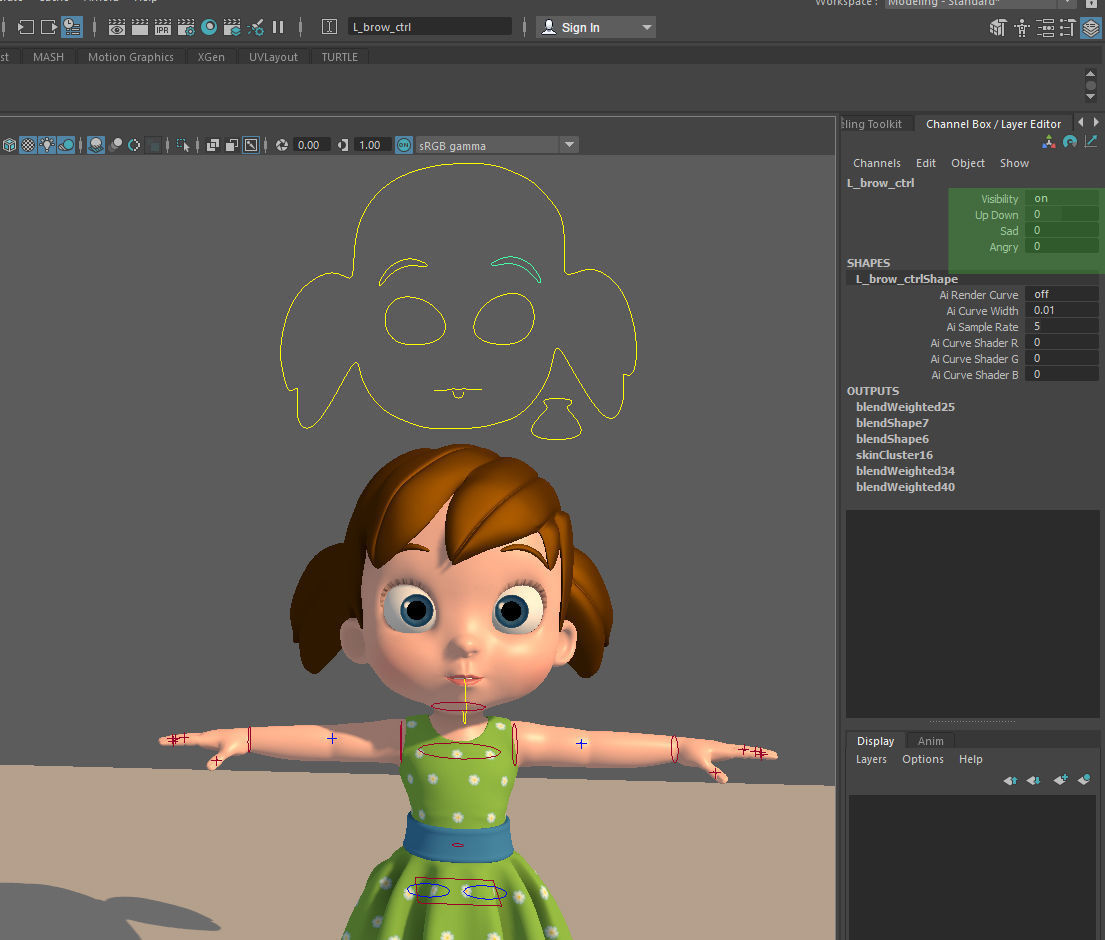Open the Channel Box Edit menu
The image size is (1105, 940).
click(925, 163)
